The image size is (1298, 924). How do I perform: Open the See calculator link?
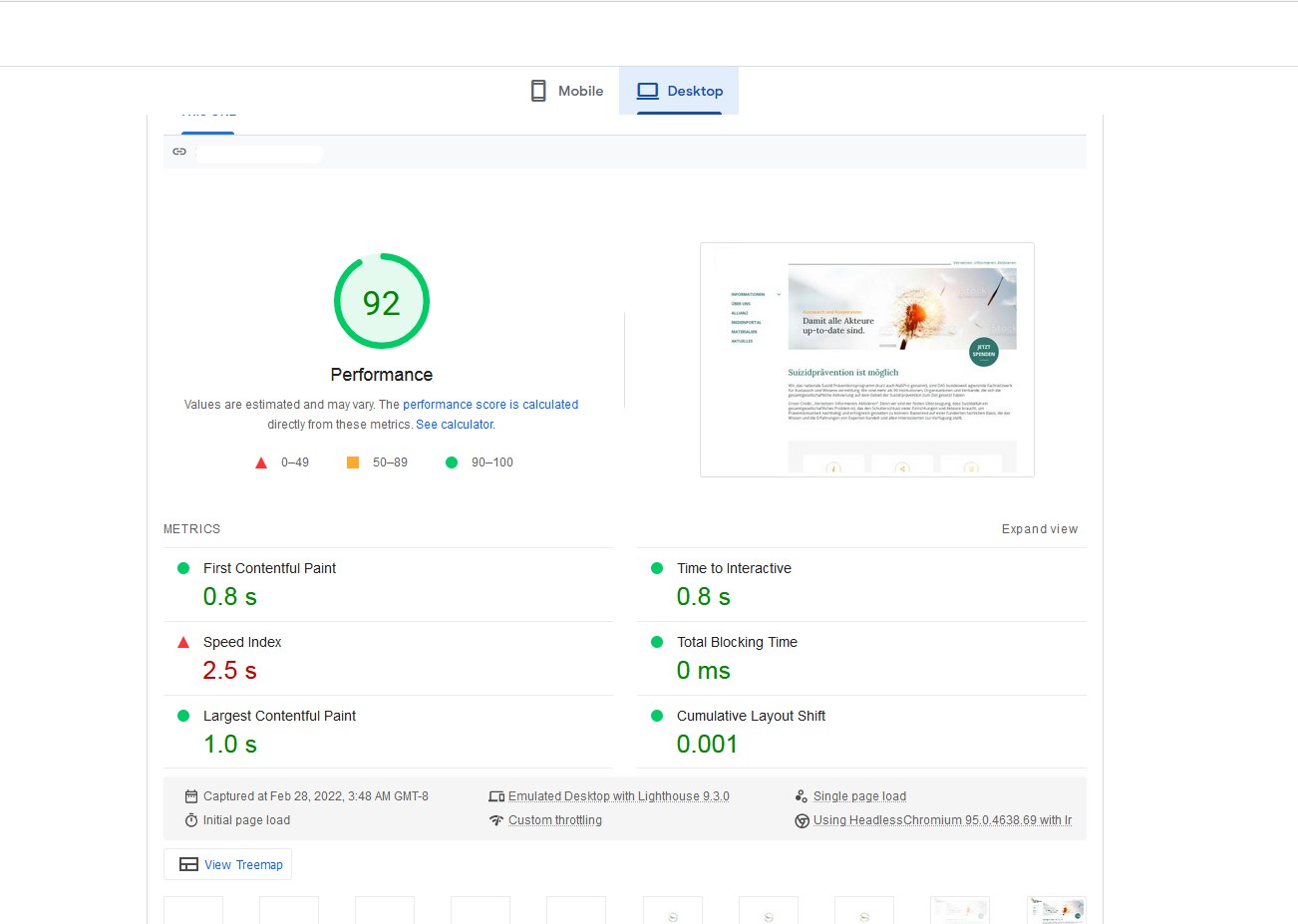pyautogui.click(x=455, y=425)
